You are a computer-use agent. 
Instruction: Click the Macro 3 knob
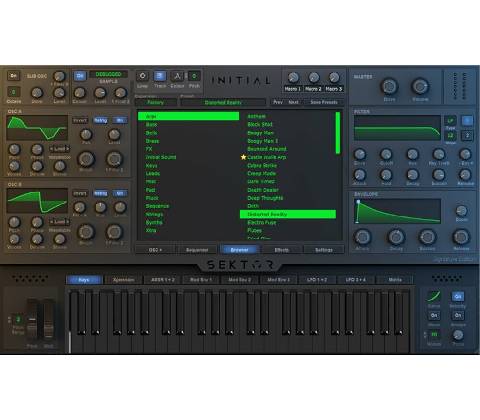tap(334, 78)
